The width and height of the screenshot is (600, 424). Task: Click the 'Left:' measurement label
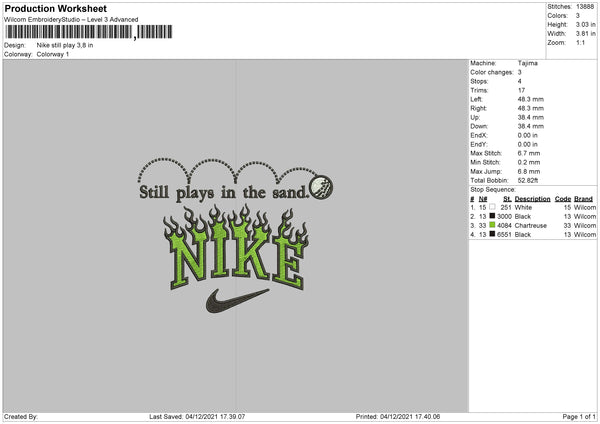coord(476,99)
